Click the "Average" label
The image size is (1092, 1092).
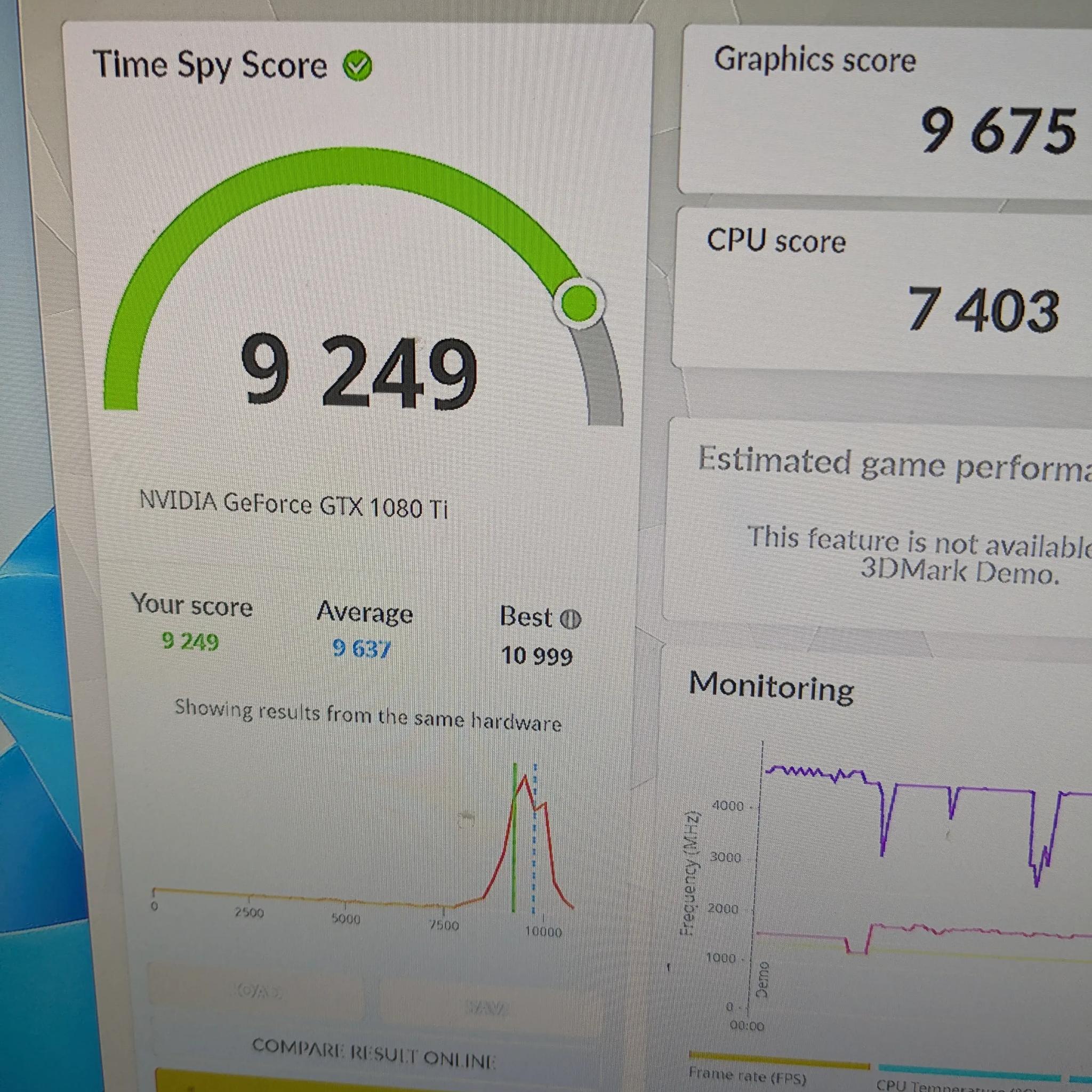[x=365, y=612]
